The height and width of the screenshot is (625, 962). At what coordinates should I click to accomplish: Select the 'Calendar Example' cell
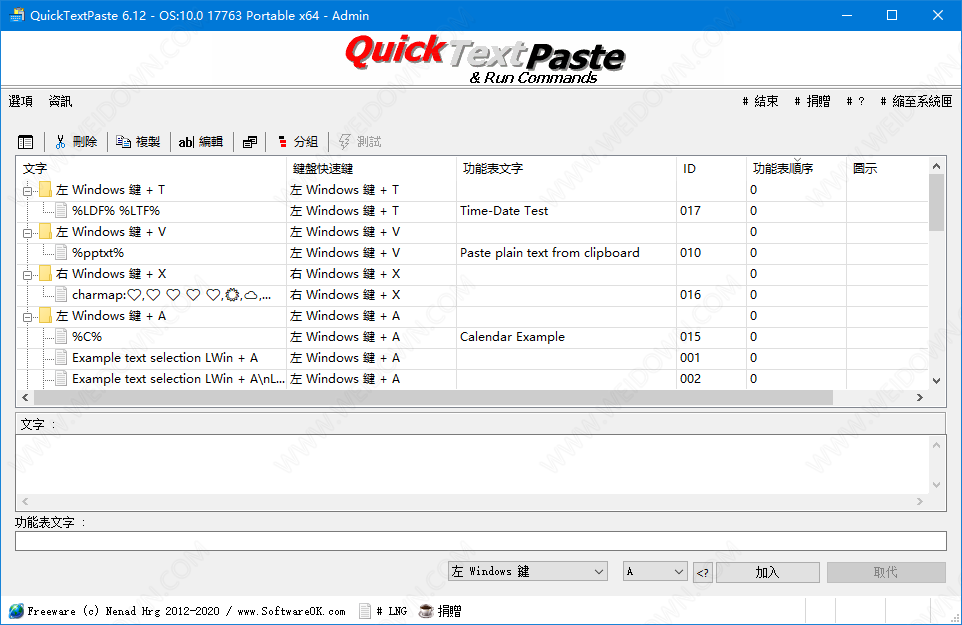tap(512, 337)
